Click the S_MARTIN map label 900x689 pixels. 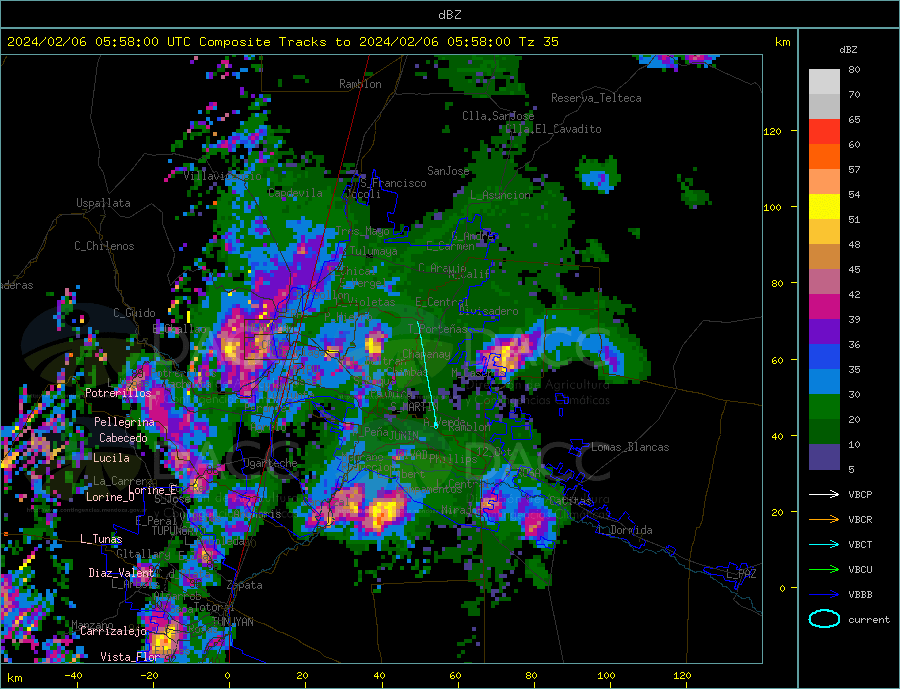pyautogui.click(x=414, y=407)
